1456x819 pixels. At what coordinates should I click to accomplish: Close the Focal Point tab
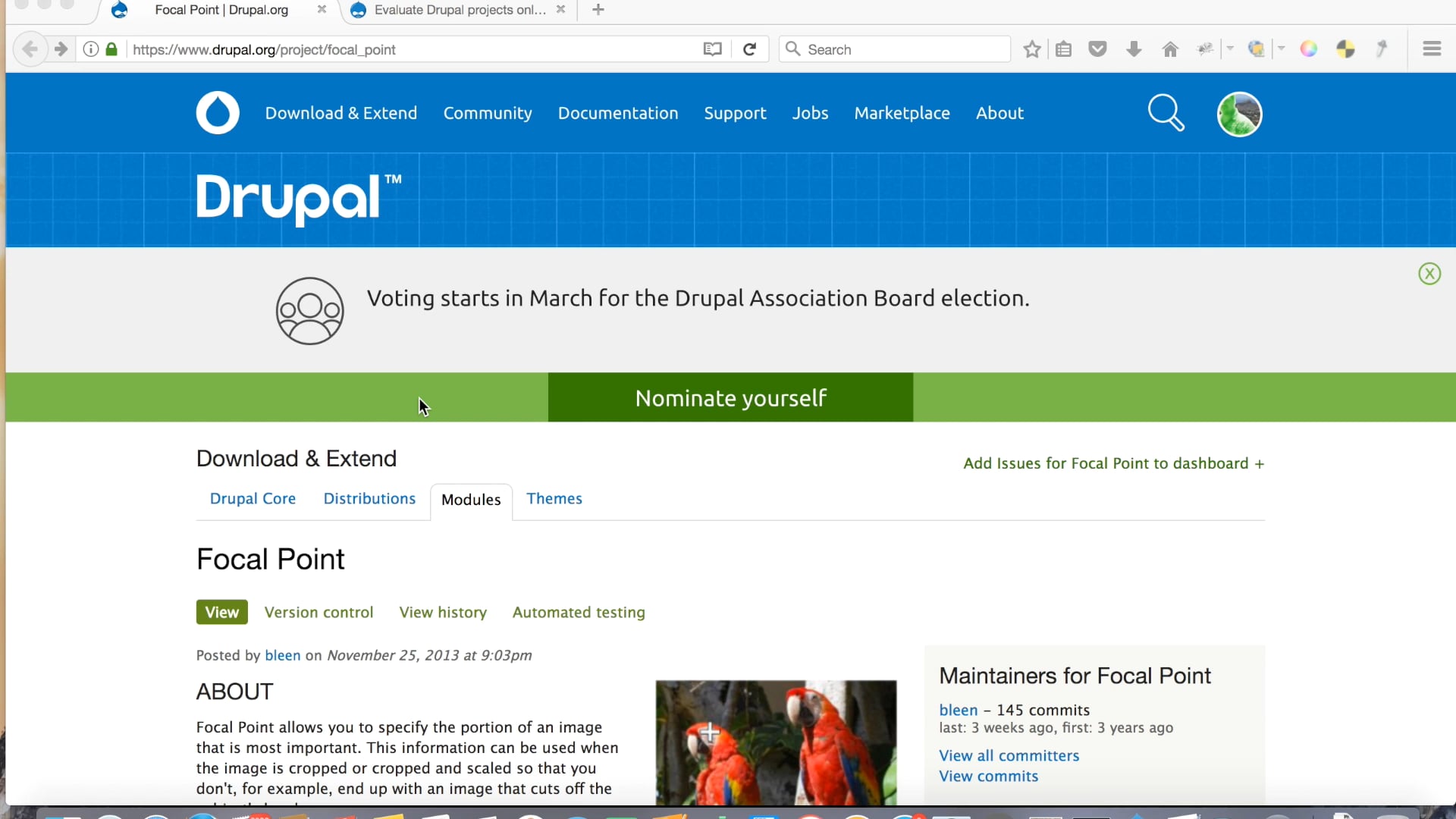point(322,10)
